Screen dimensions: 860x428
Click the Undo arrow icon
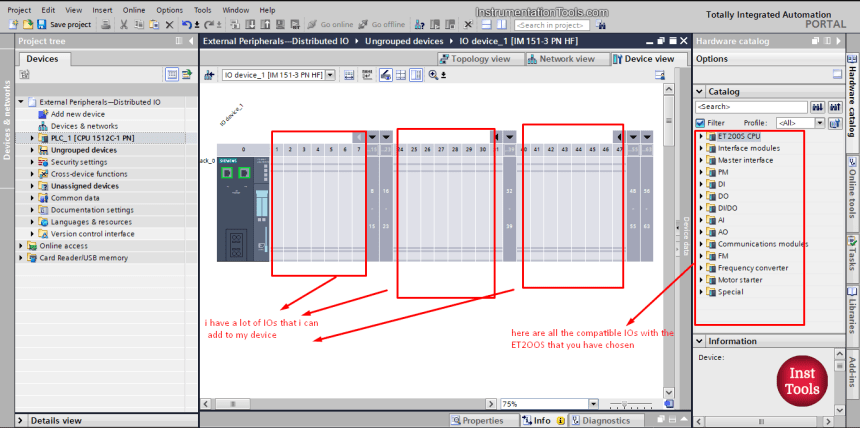(x=187, y=25)
